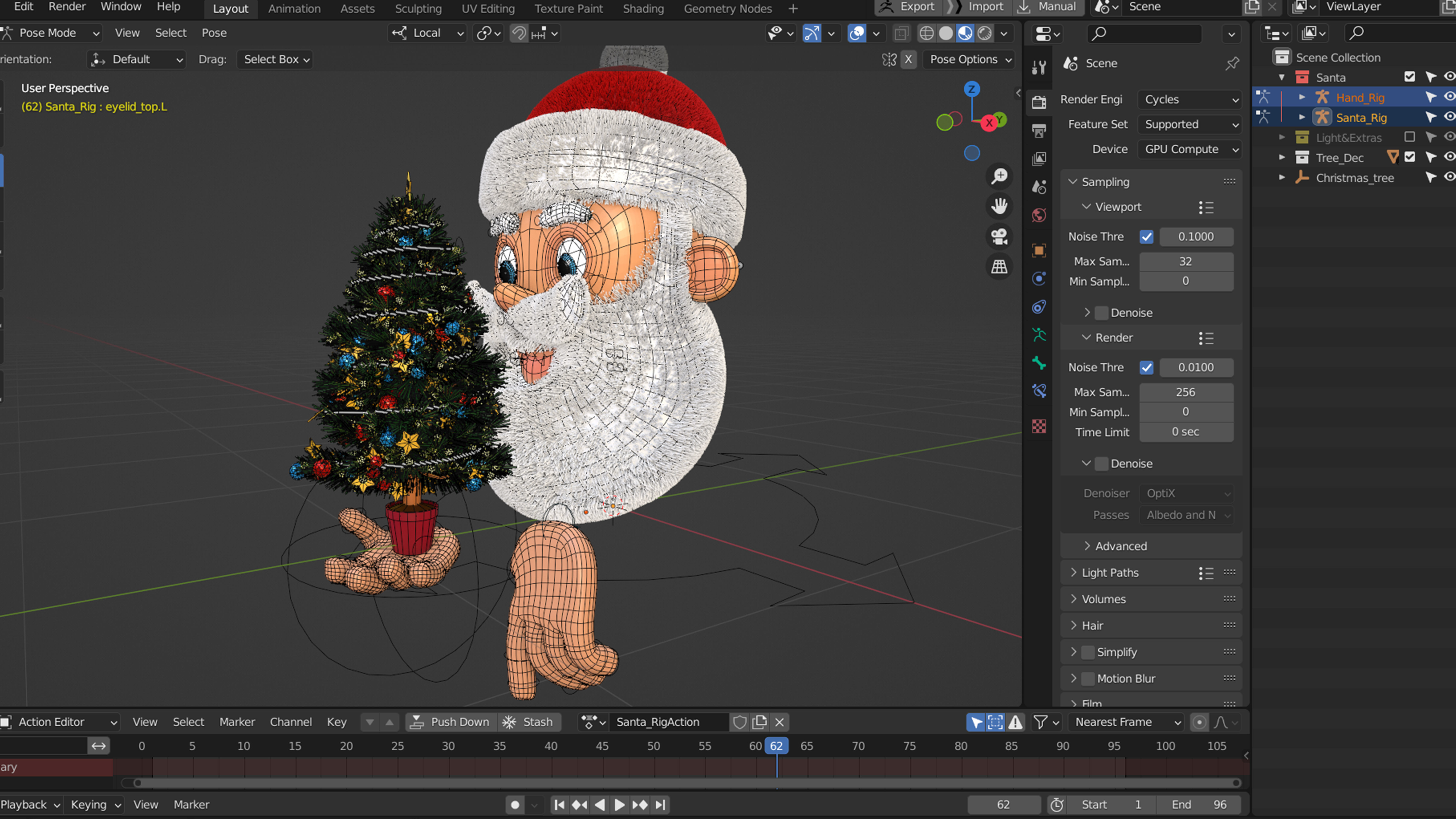Click the current frame 62 marker
The image size is (1456, 819).
tap(777, 746)
